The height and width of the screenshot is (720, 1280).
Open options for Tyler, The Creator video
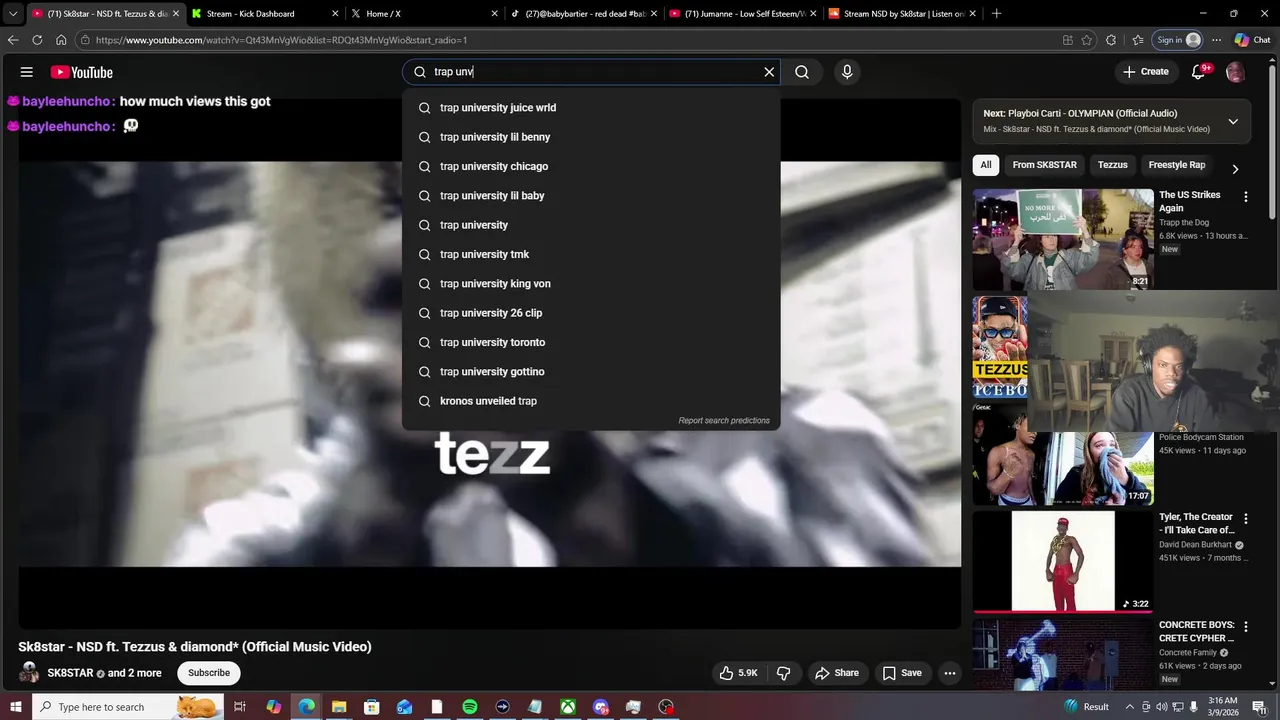click(x=1246, y=519)
